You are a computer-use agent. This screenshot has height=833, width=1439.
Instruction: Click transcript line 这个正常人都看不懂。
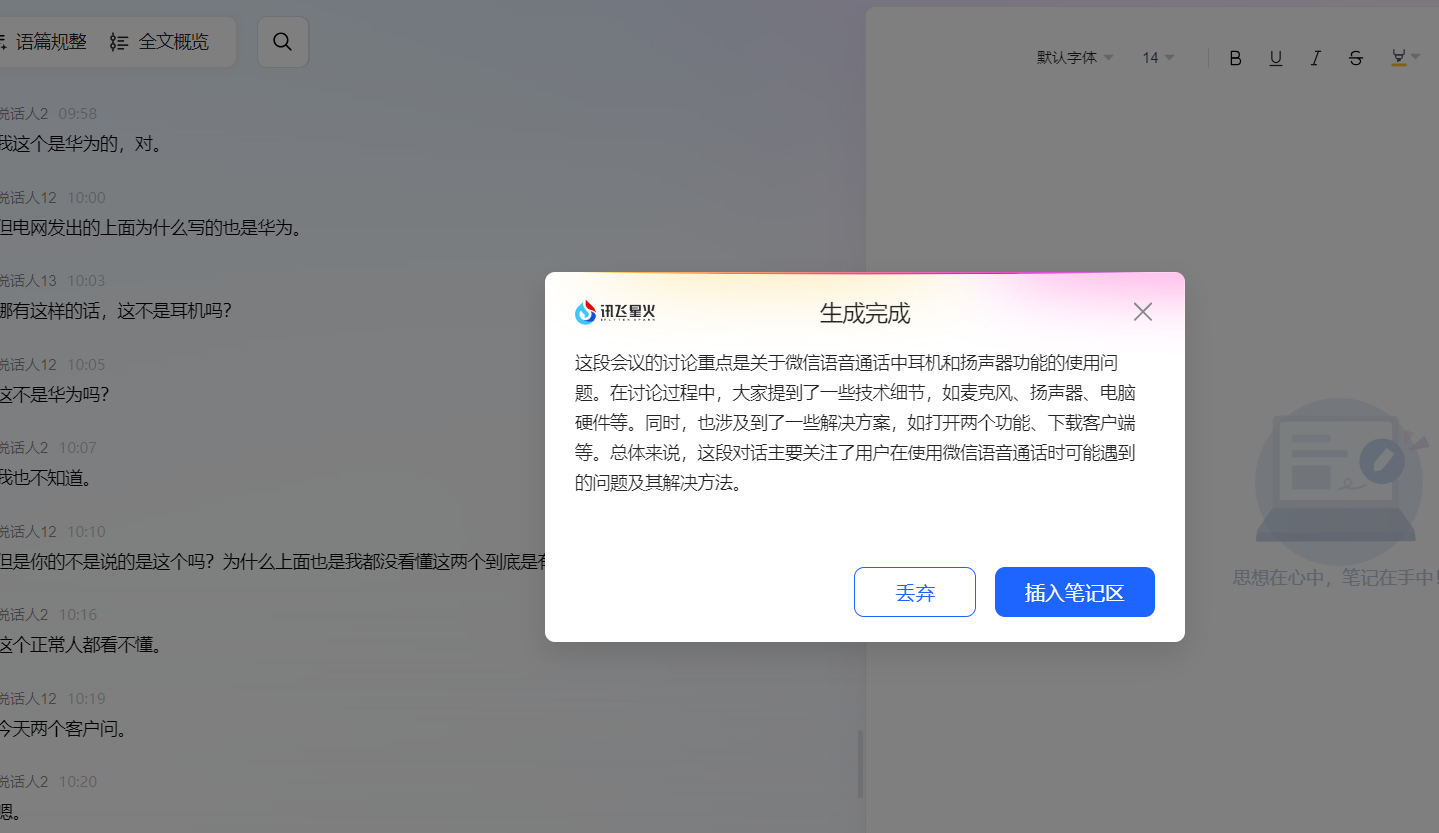coord(81,645)
